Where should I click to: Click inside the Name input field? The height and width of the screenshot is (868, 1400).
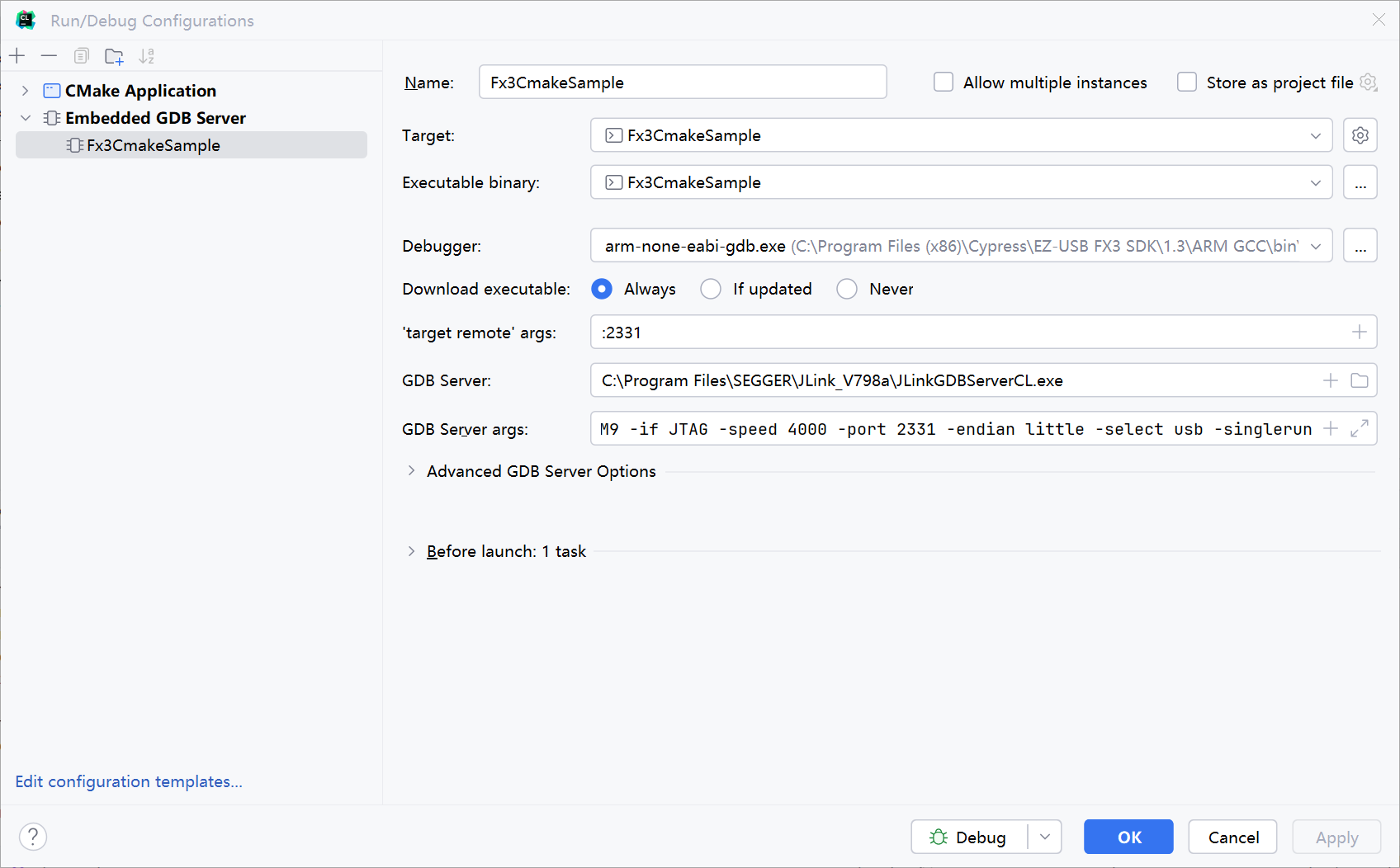pyautogui.click(x=682, y=82)
